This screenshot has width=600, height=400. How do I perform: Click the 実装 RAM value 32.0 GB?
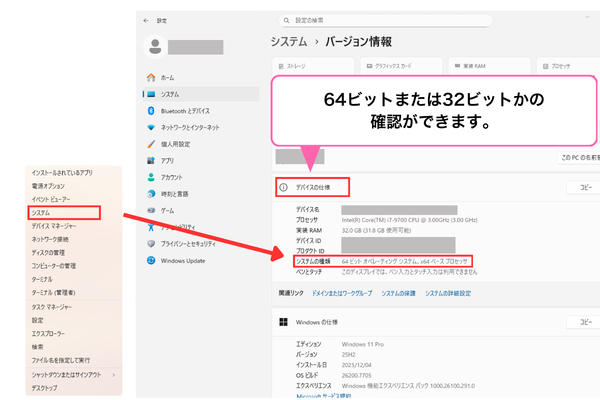coord(376,230)
